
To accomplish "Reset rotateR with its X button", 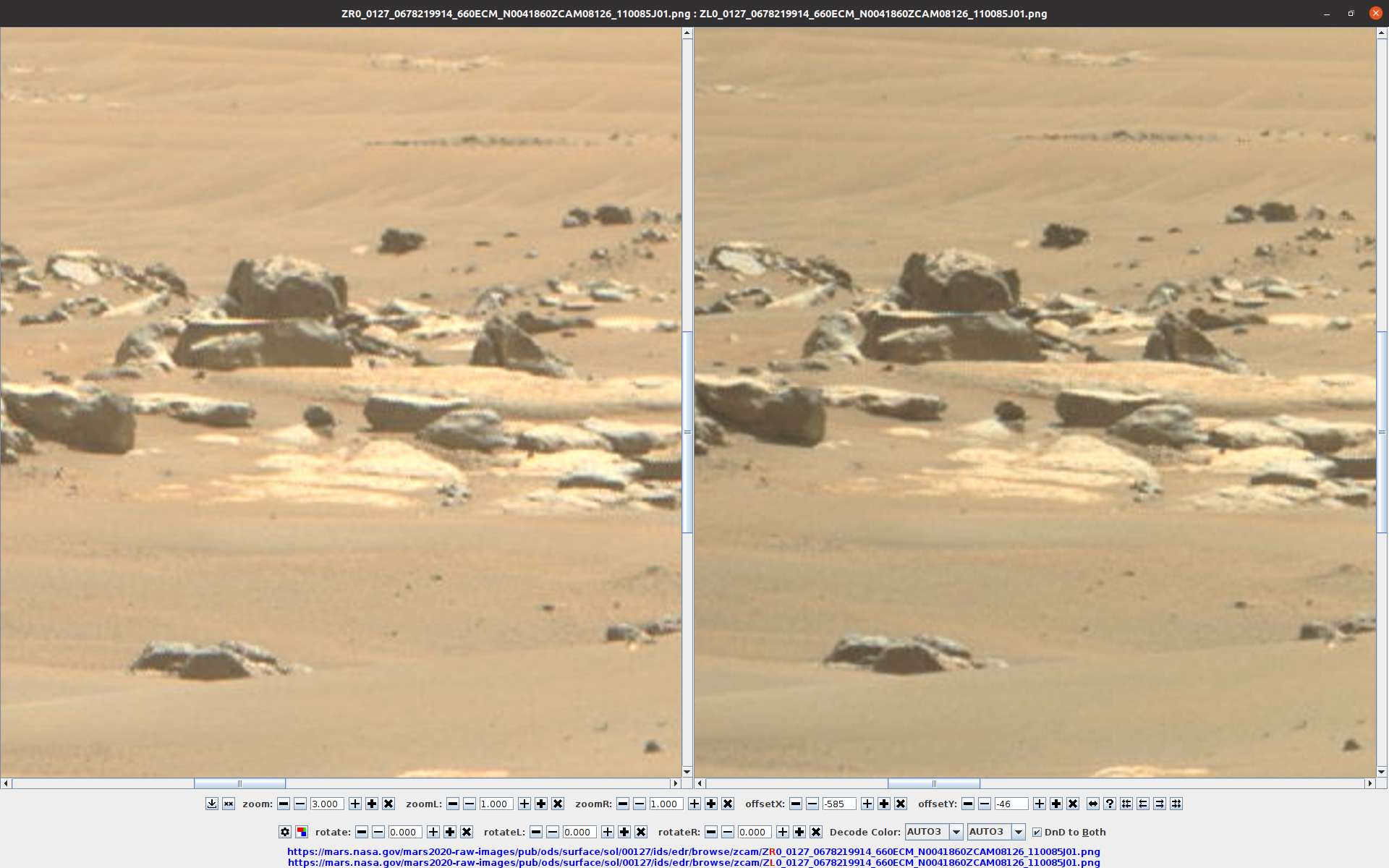I will tap(816, 832).
